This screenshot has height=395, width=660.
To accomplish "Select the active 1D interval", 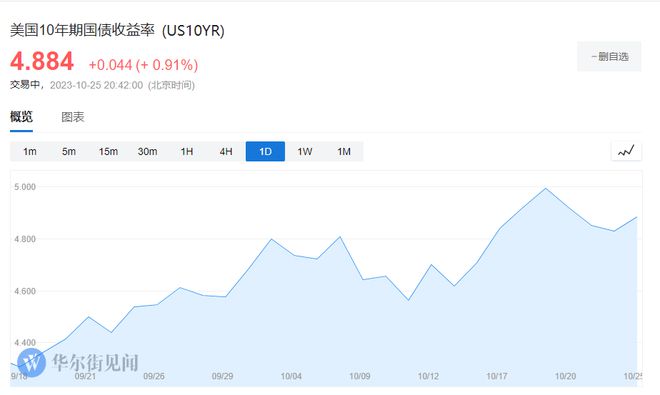I will [265, 152].
